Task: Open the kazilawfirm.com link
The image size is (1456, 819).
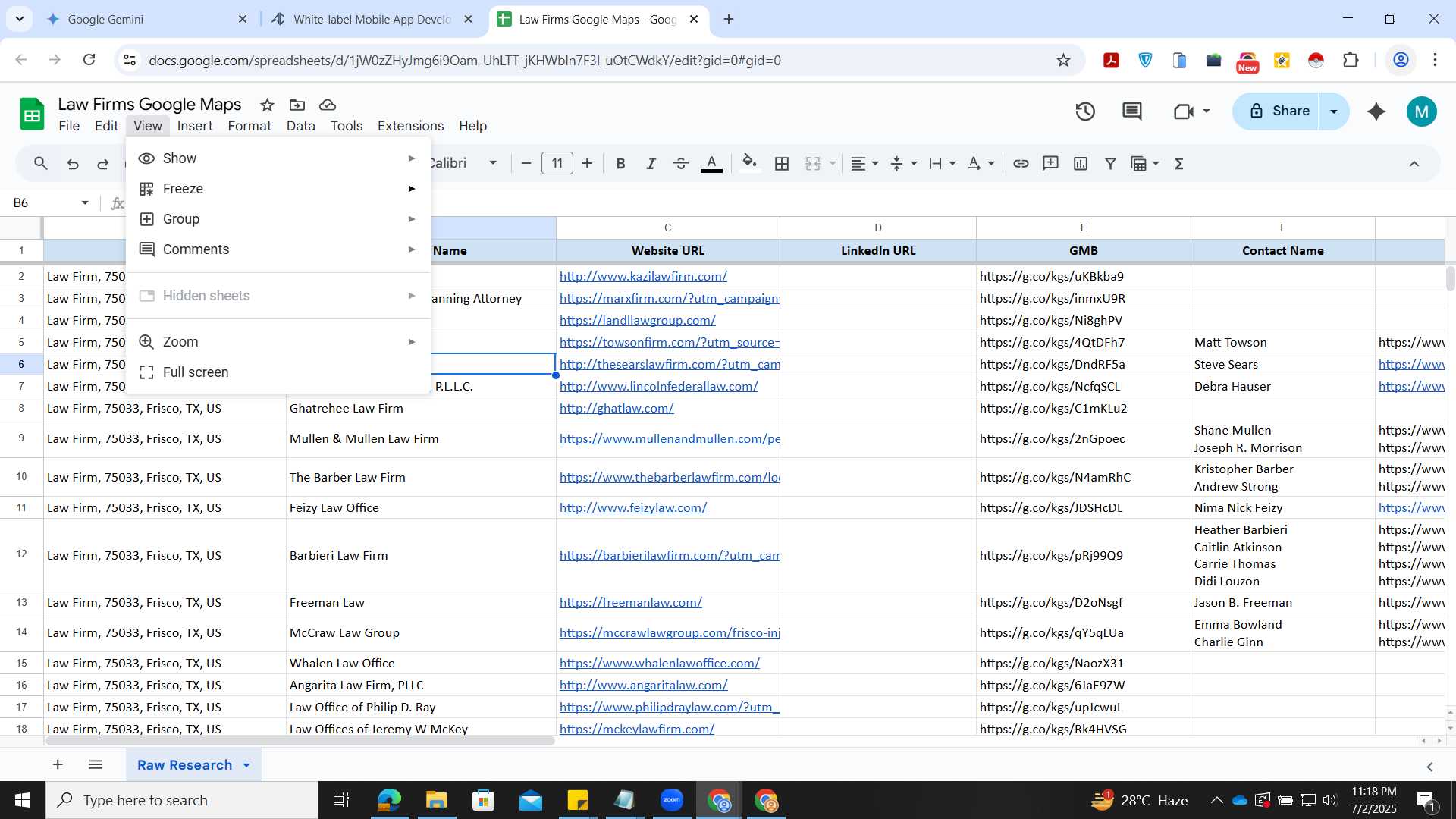Action: click(x=643, y=276)
